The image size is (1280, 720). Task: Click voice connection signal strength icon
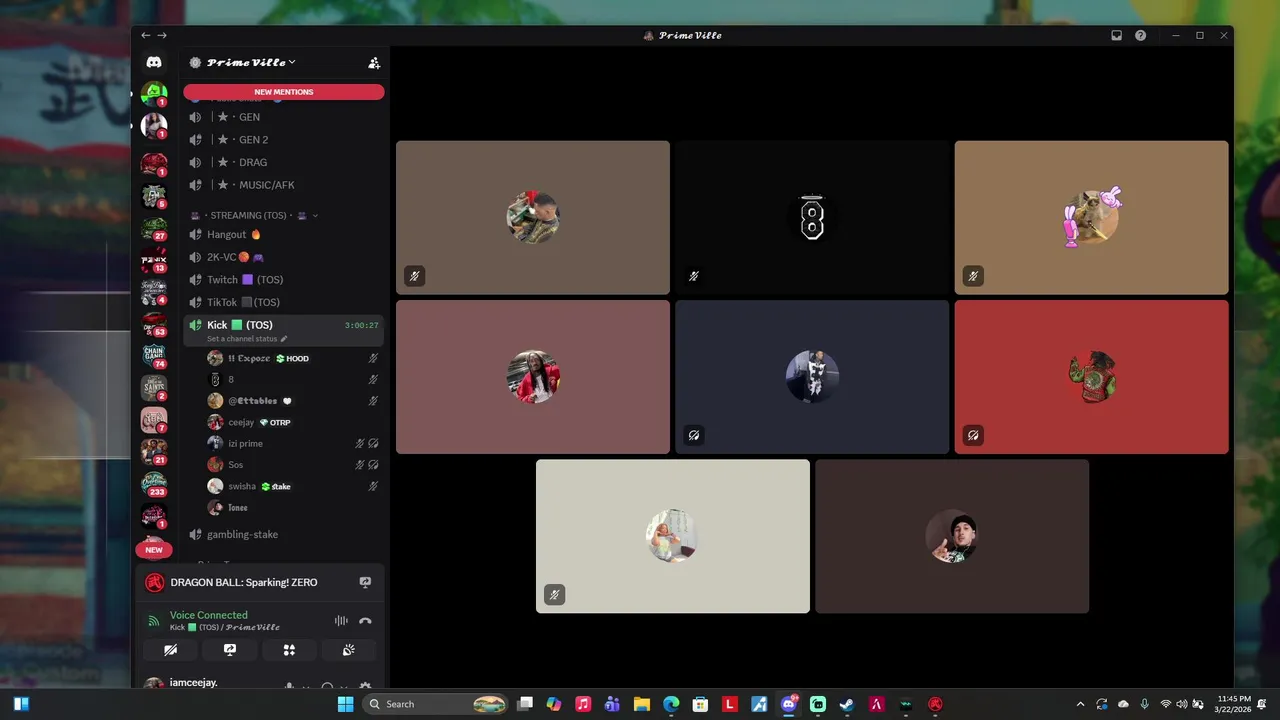tap(153, 621)
